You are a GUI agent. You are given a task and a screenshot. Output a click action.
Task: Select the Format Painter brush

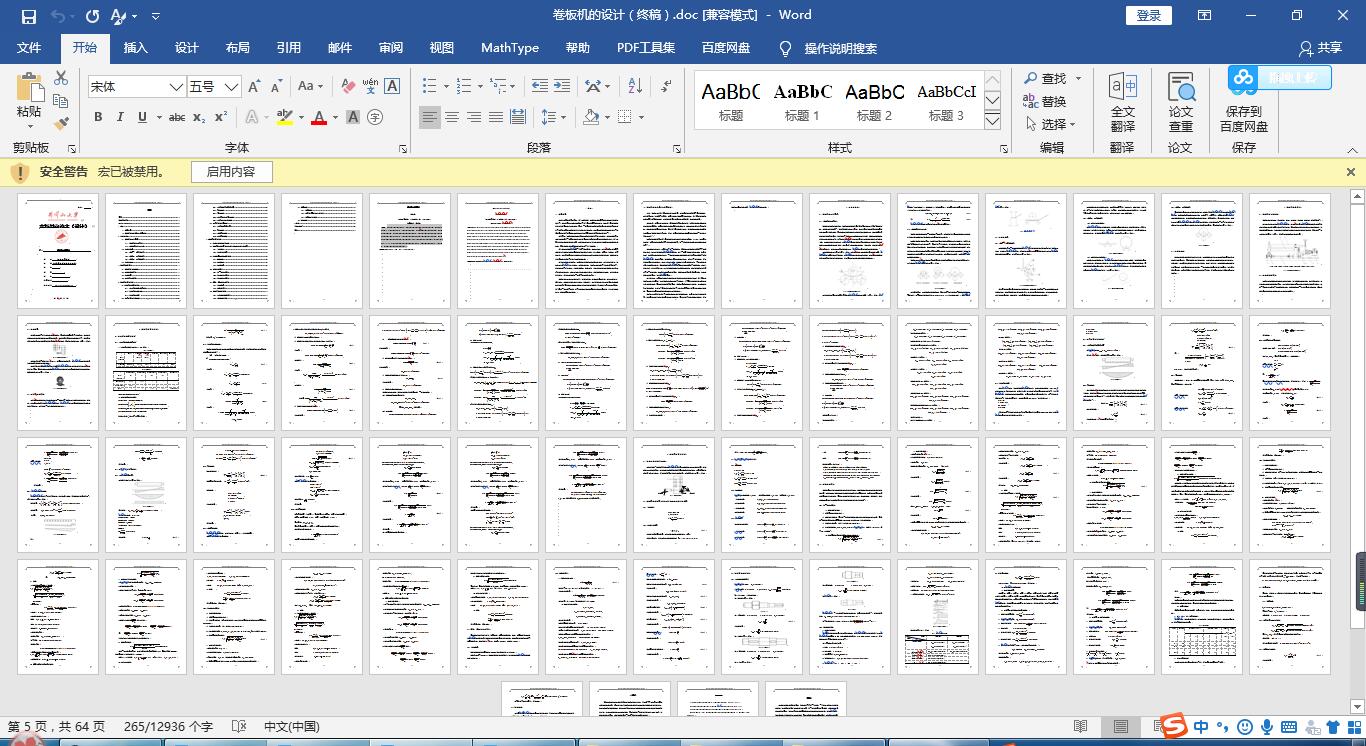(x=61, y=123)
